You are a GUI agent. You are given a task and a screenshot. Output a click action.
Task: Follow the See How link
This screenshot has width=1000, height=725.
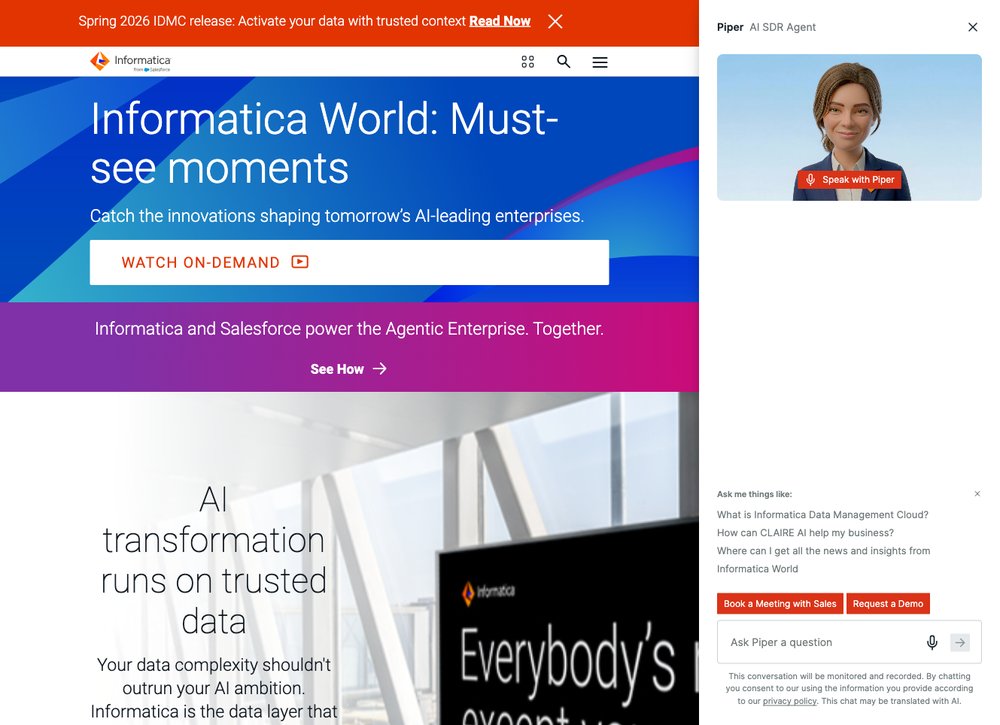pyautogui.click(x=348, y=369)
